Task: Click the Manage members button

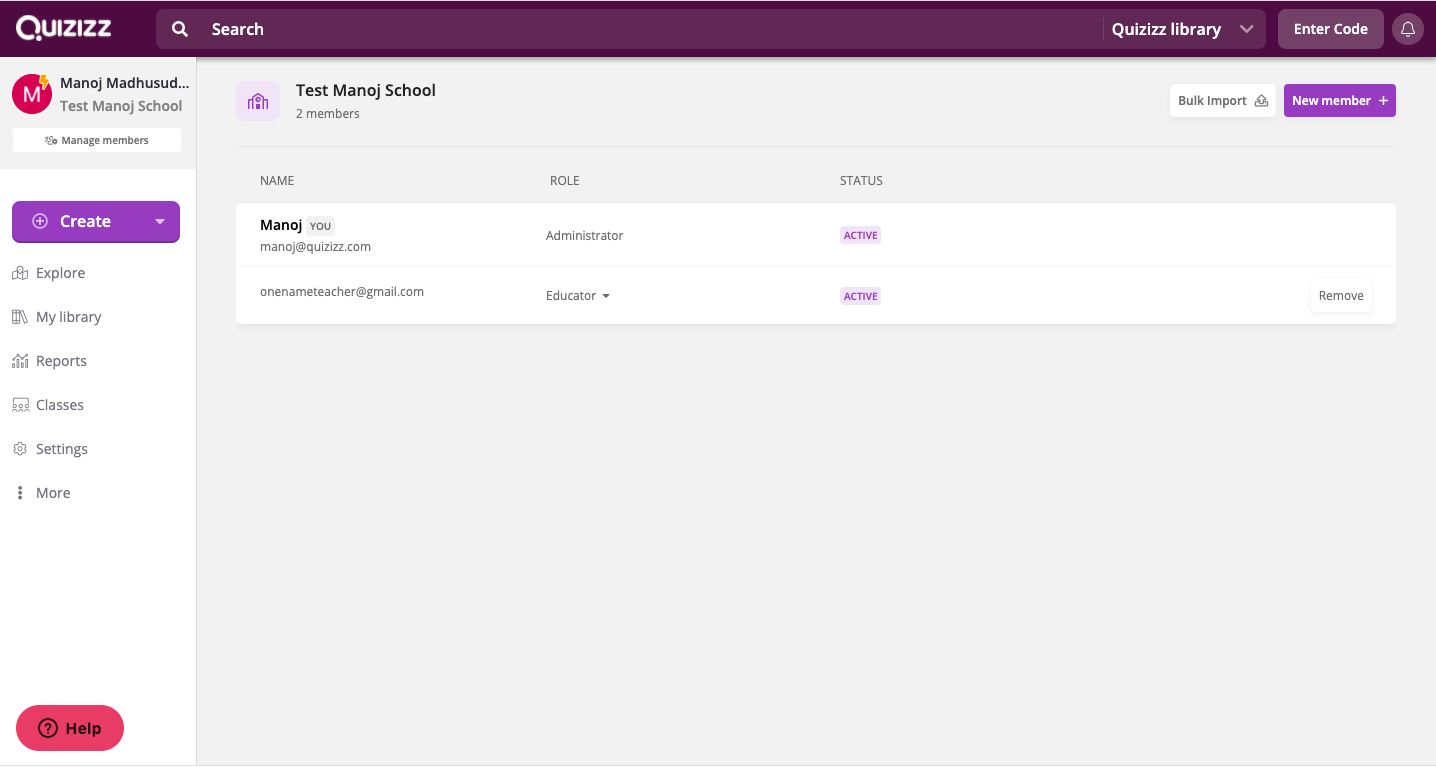Action: click(x=97, y=140)
